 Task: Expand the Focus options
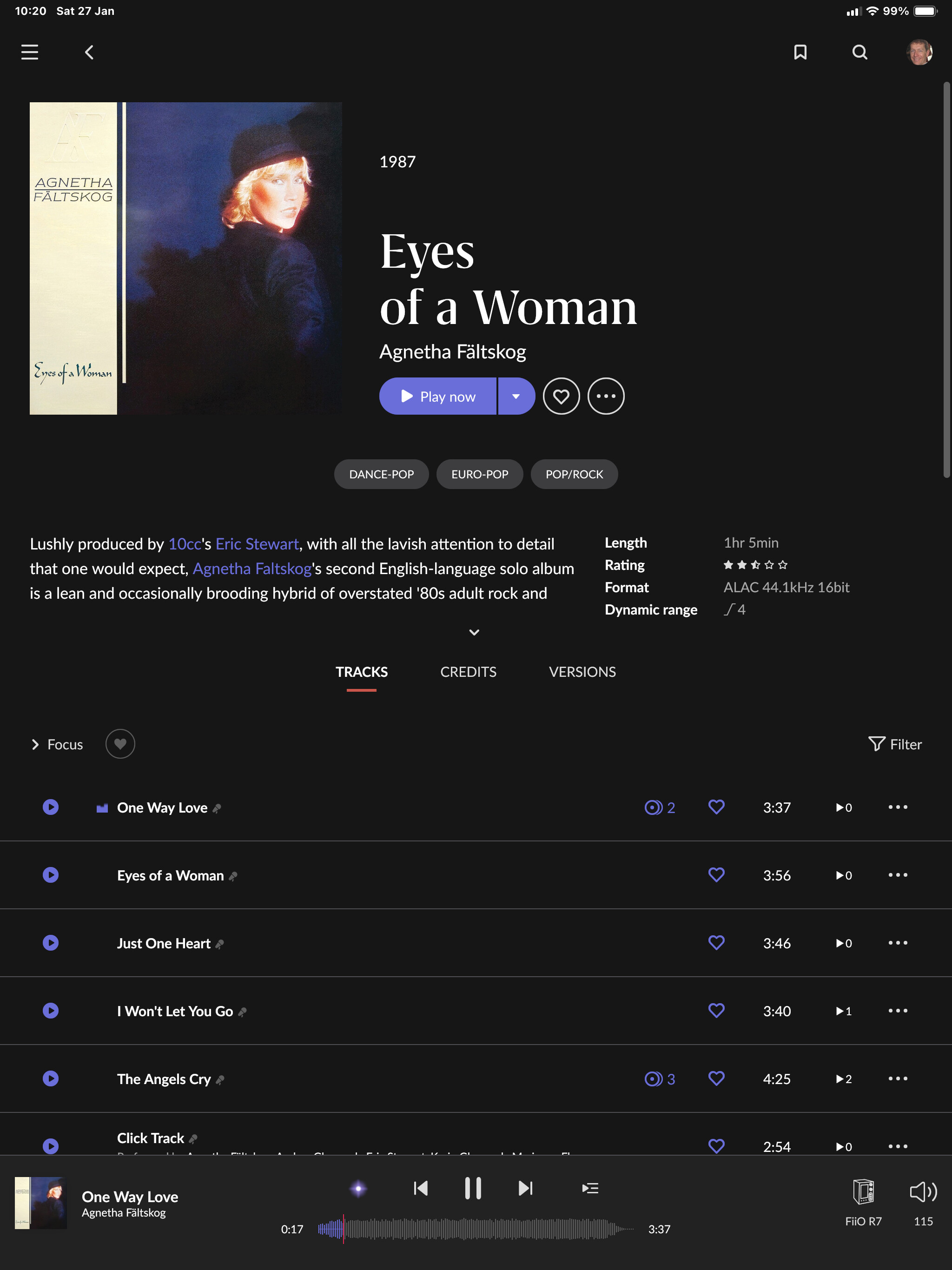(57, 745)
